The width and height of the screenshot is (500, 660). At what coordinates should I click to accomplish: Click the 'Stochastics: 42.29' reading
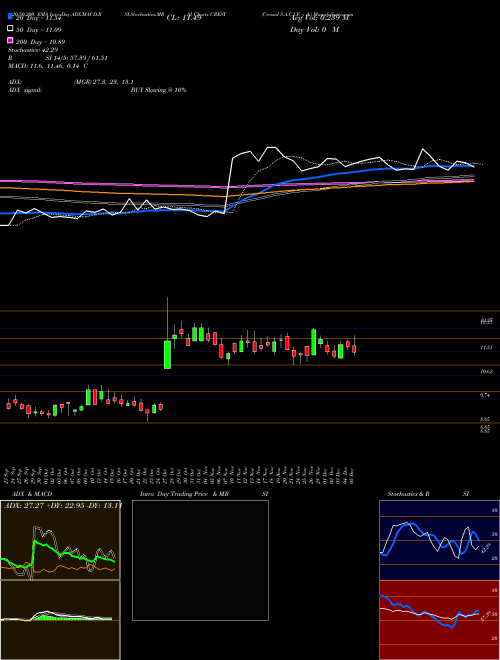click(33, 50)
